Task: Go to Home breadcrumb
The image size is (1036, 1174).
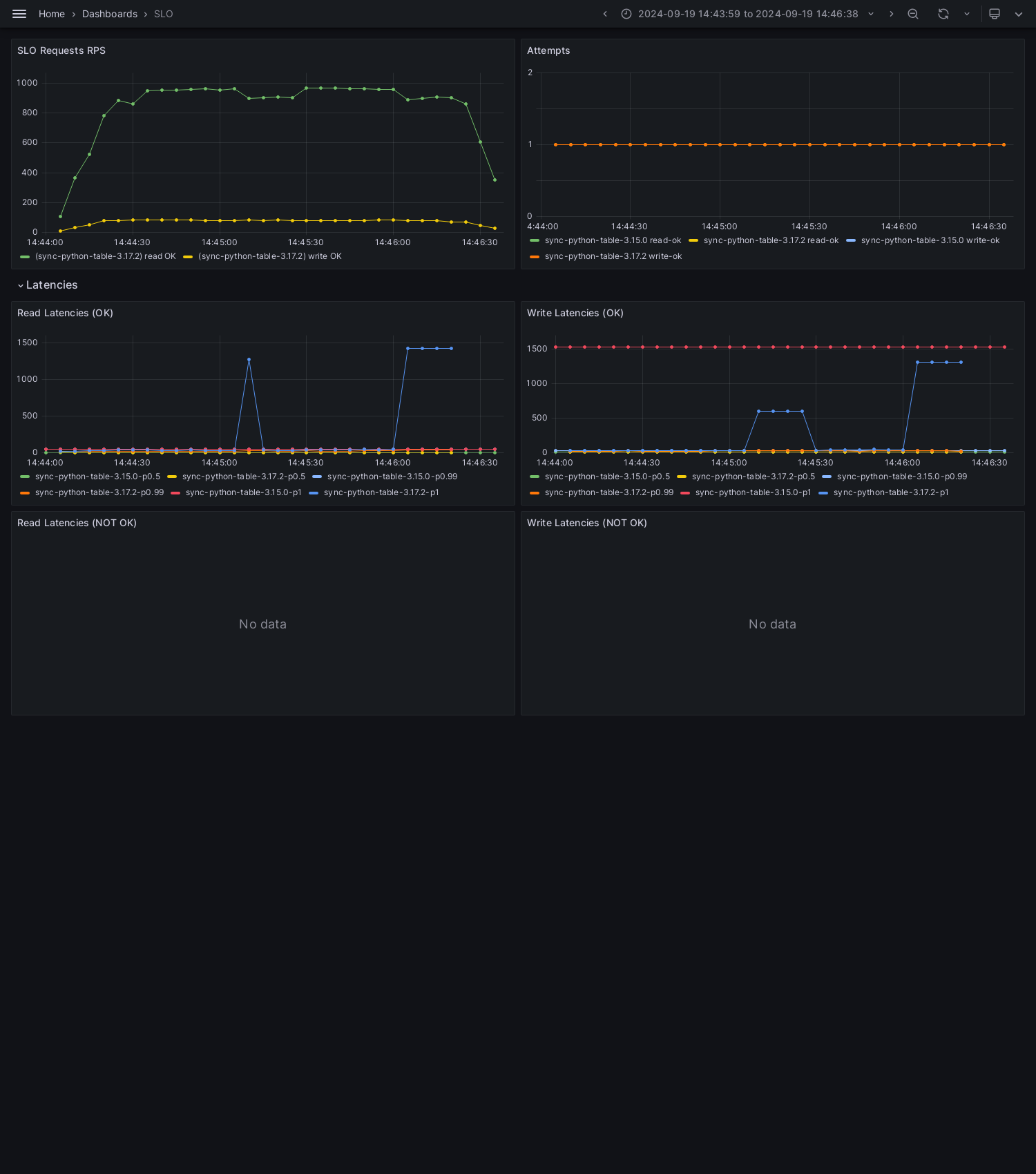Action: pyautogui.click(x=52, y=14)
